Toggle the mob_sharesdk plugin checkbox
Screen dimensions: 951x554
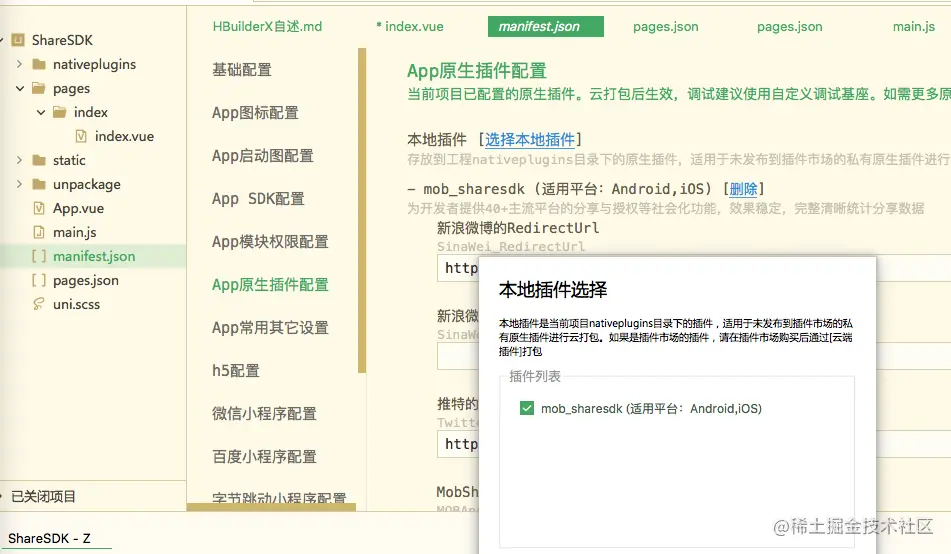coord(526,408)
